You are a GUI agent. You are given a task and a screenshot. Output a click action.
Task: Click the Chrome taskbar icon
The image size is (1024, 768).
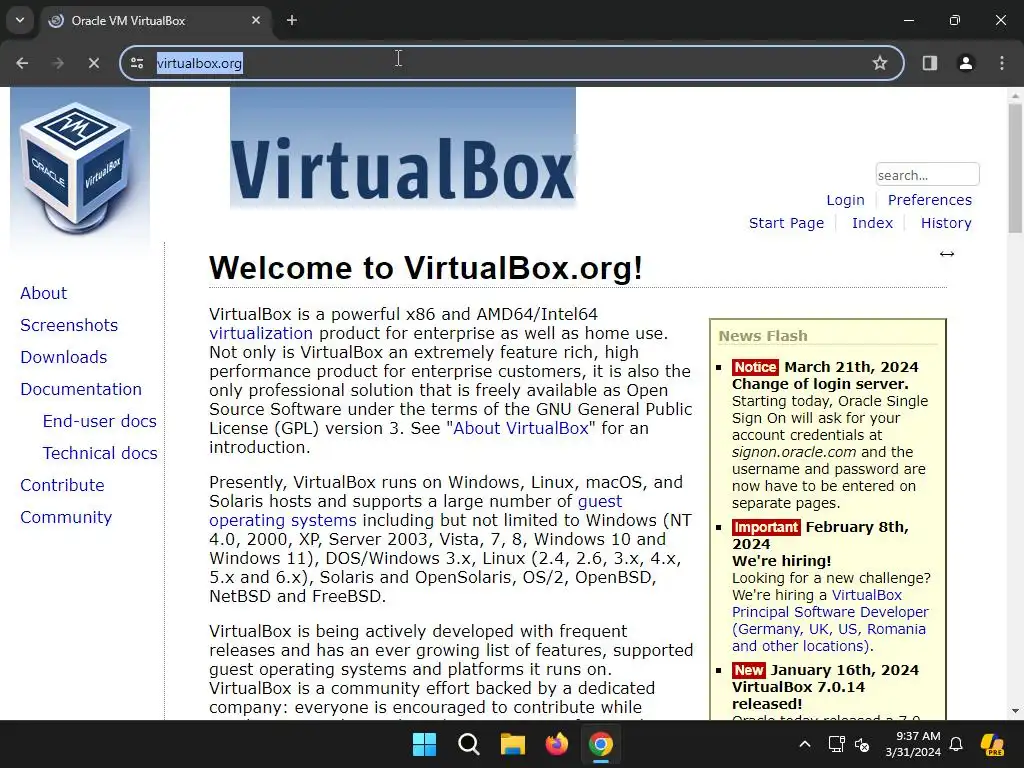pos(601,744)
